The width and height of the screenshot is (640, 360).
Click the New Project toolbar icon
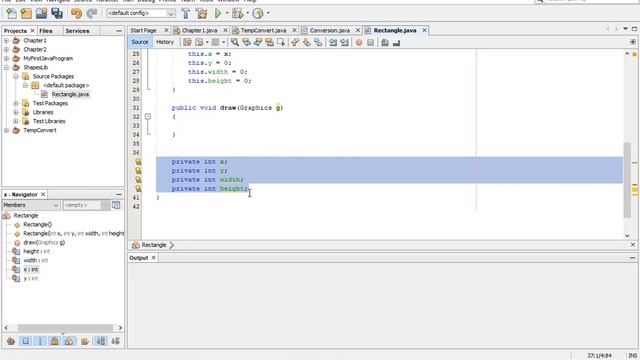point(26,13)
